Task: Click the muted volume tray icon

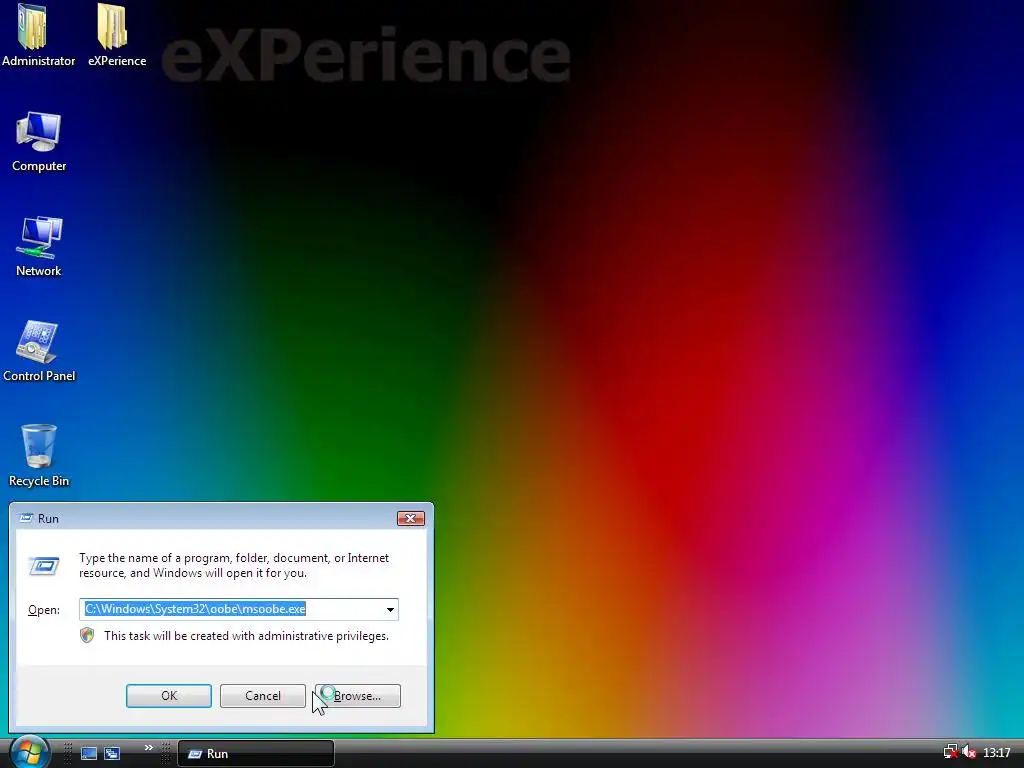Action: pyautogui.click(x=969, y=753)
